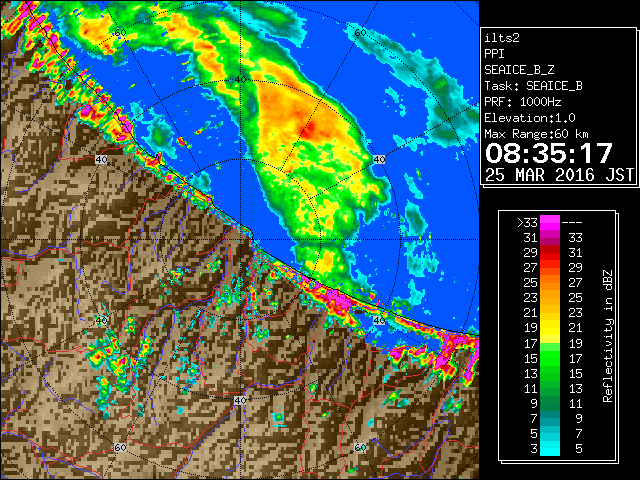Click the '40' range label due north of center
Screen dimensions: 640x480
click(240, 79)
